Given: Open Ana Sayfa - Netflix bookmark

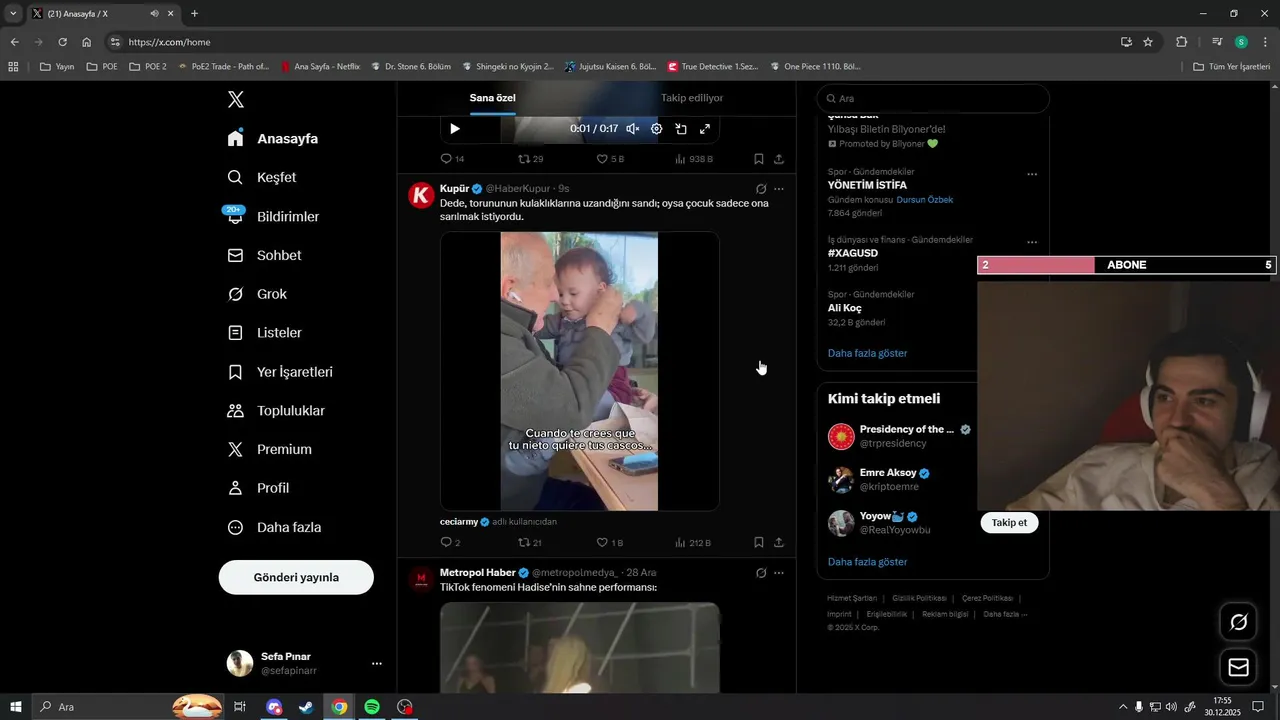Looking at the screenshot, I should [x=320, y=67].
